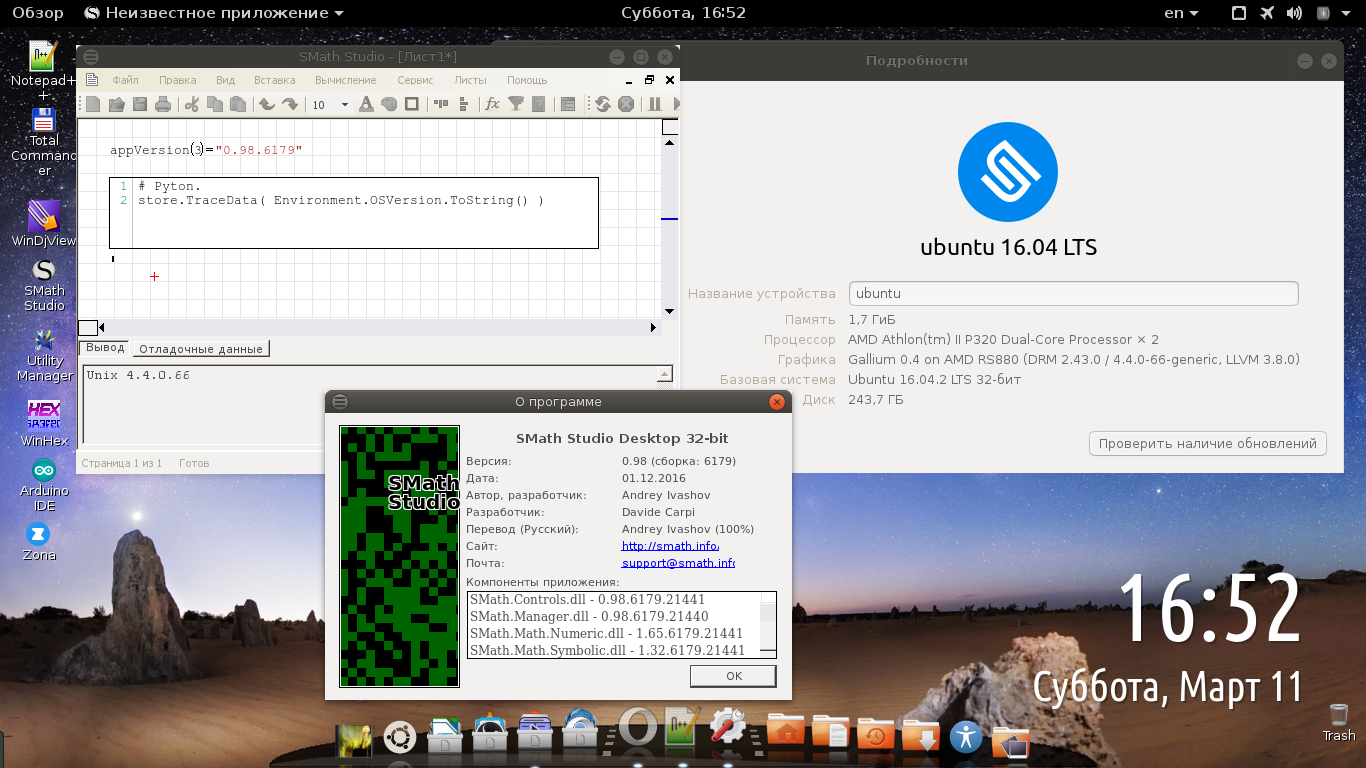The height and width of the screenshot is (768, 1366).
Task: Click the recalculate worksheet icon
Action: pyautogui.click(x=603, y=104)
